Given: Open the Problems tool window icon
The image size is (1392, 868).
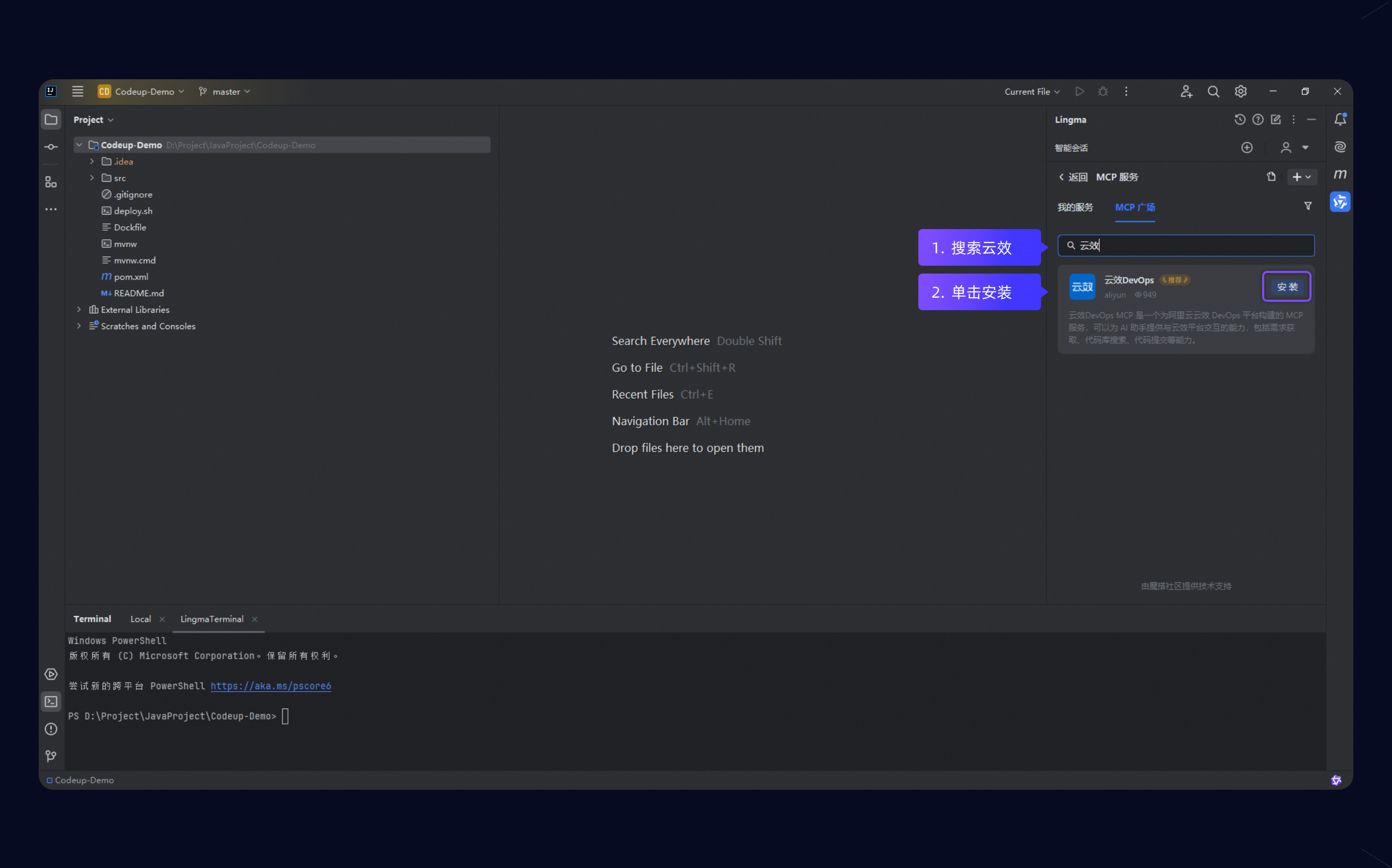Looking at the screenshot, I should 51,729.
